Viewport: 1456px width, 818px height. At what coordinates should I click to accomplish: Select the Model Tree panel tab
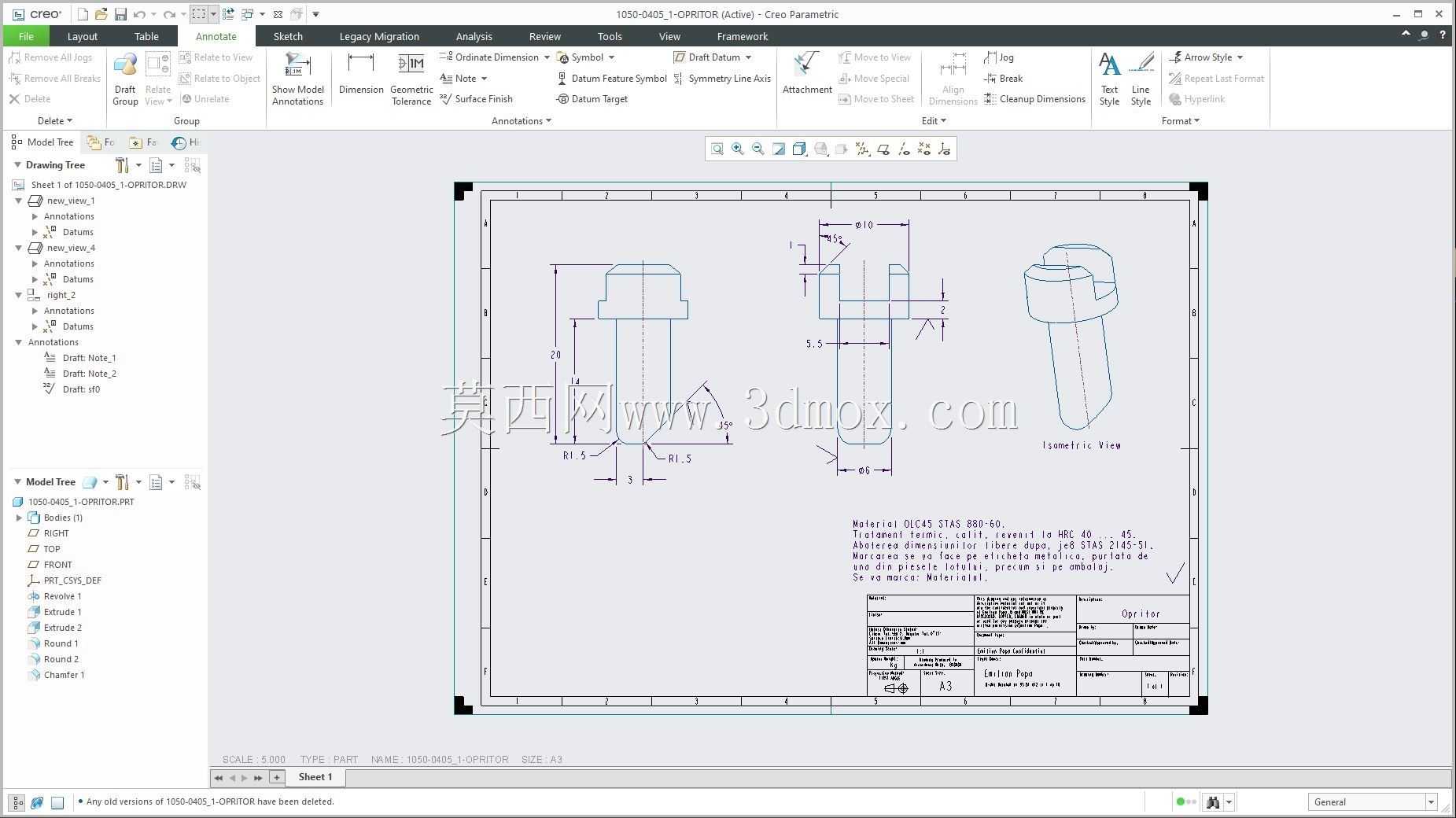pyautogui.click(x=42, y=142)
